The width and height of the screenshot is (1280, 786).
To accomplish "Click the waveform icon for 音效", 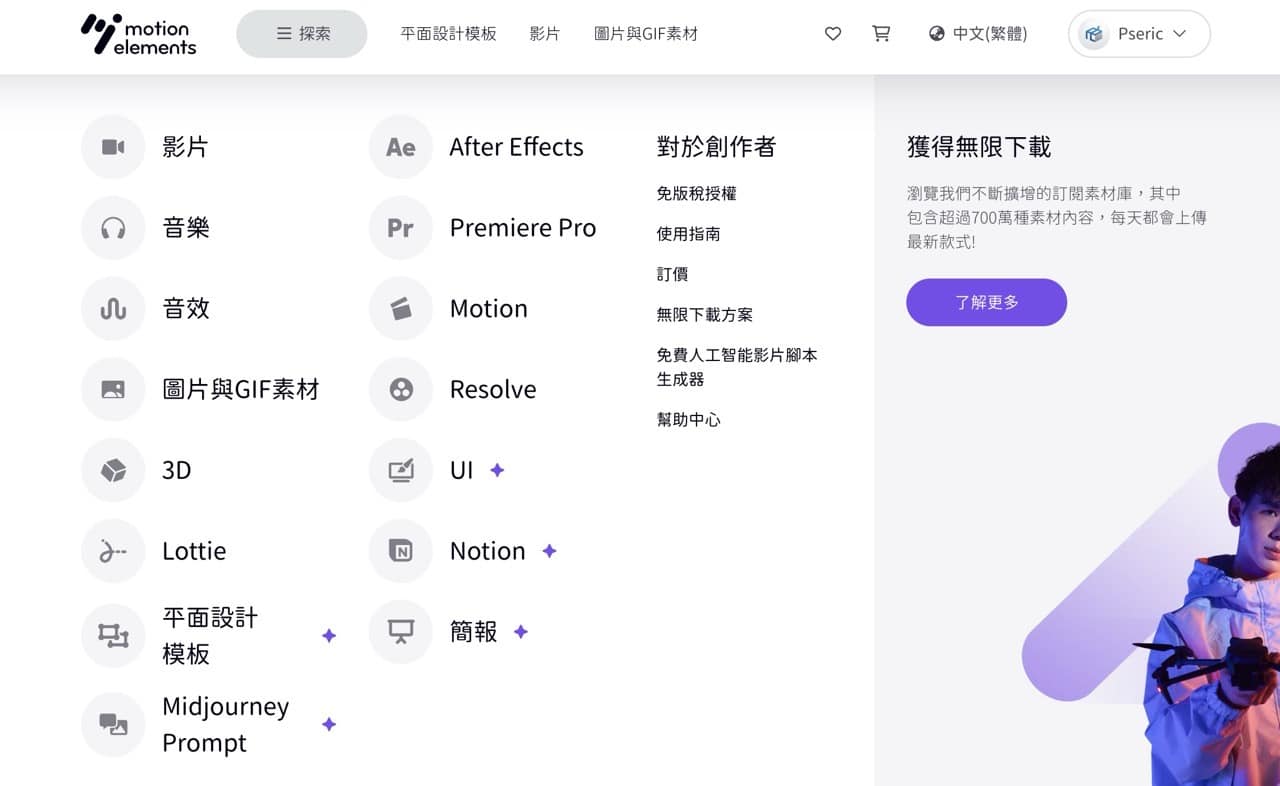I will 113,309.
